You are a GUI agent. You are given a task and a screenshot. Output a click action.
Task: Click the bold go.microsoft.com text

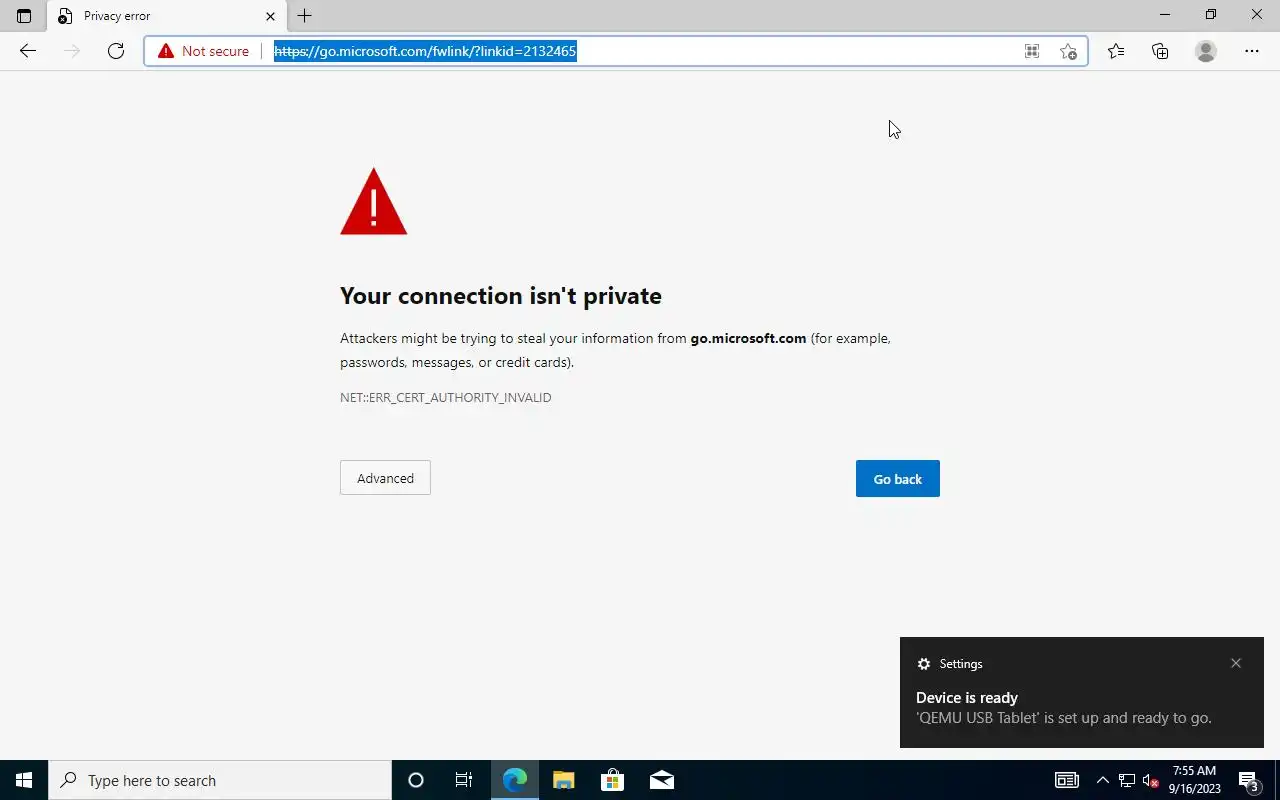click(748, 338)
